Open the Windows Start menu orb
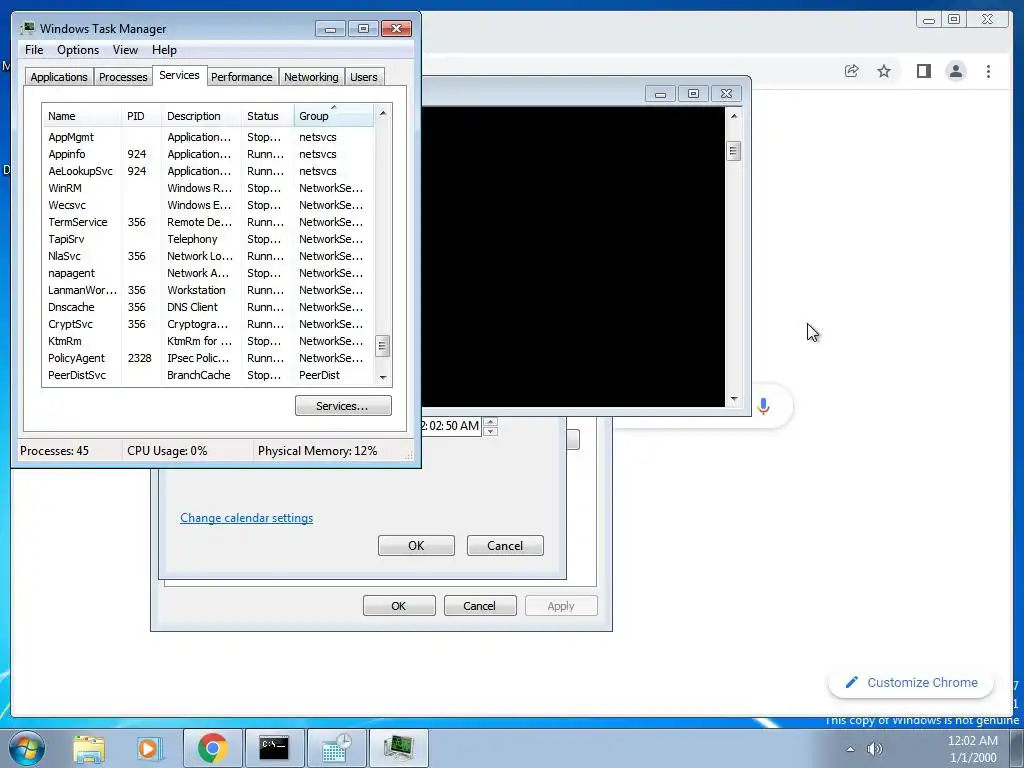Screen dimensions: 1024x768 pos(27,748)
